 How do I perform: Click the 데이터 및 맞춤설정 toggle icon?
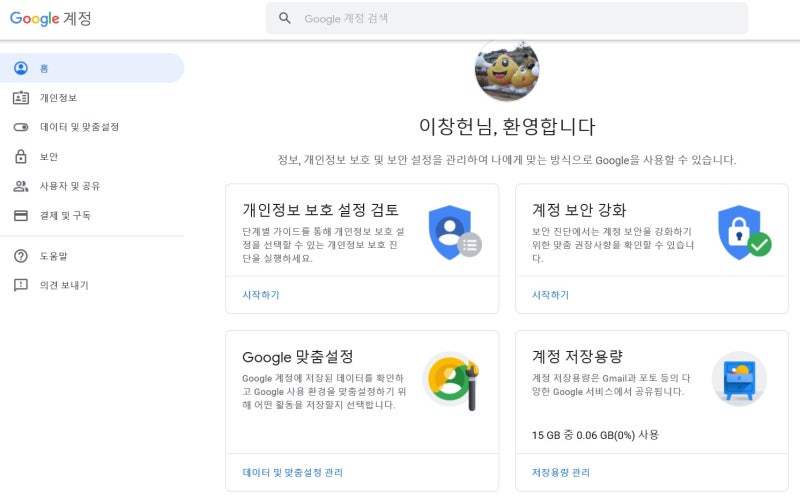point(21,127)
